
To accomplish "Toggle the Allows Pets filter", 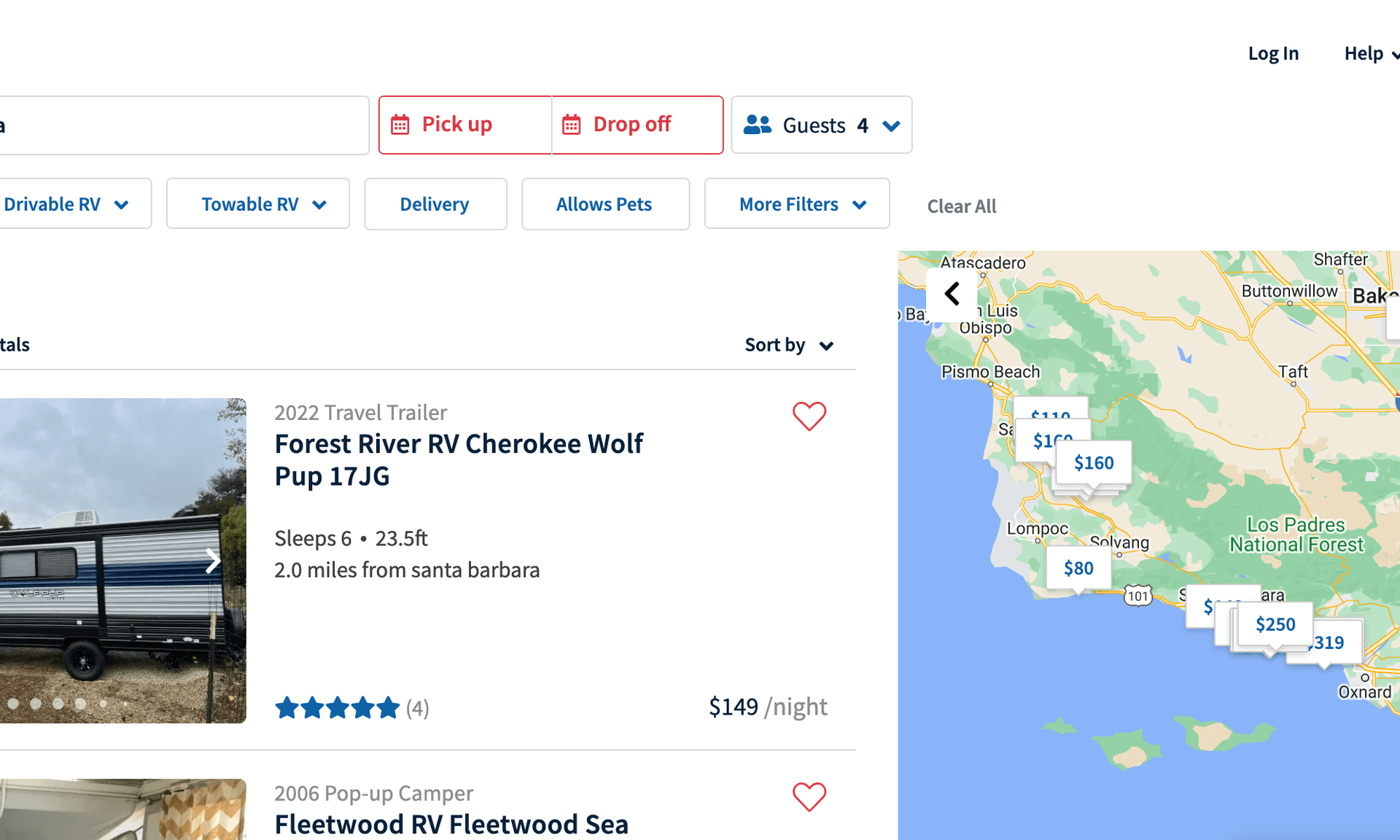I will [x=604, y=204].
